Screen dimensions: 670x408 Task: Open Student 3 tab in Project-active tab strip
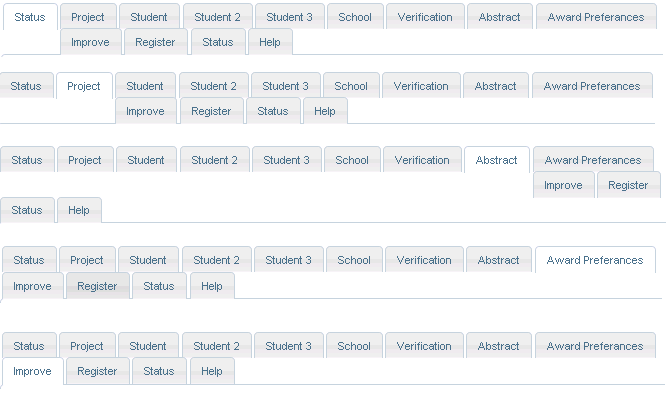[x=286, y=86]
